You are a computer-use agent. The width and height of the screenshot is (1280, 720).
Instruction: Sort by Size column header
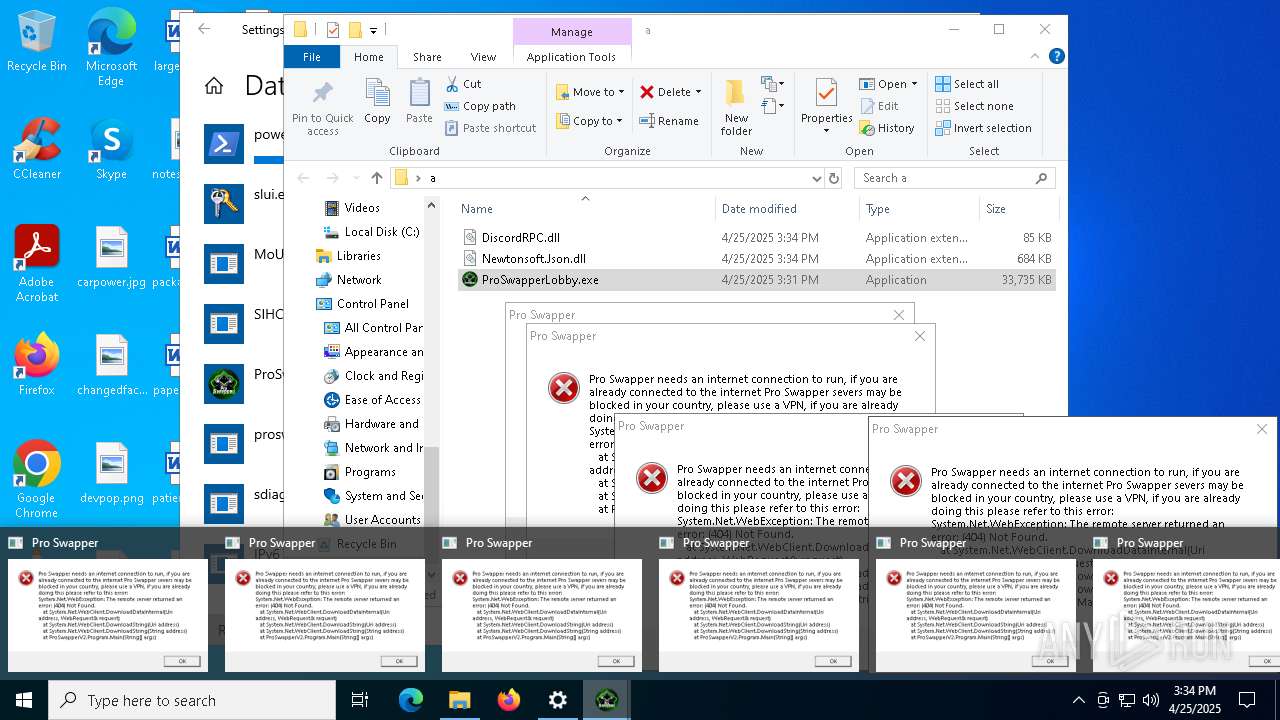click(1017, 209)
